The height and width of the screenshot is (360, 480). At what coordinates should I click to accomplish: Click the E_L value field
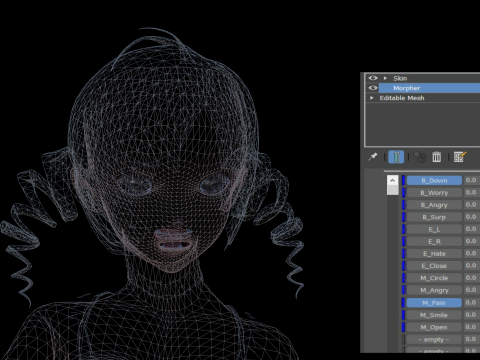[x=472, y=229]
